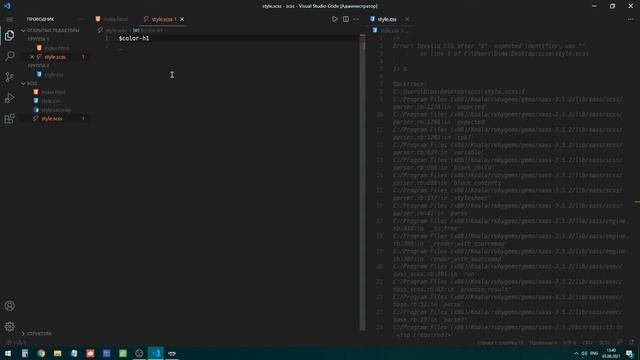Click the notifications bell in status bar
Viewport: 640px width, 360px height.
pyautogui.click(x=631, y=342)
